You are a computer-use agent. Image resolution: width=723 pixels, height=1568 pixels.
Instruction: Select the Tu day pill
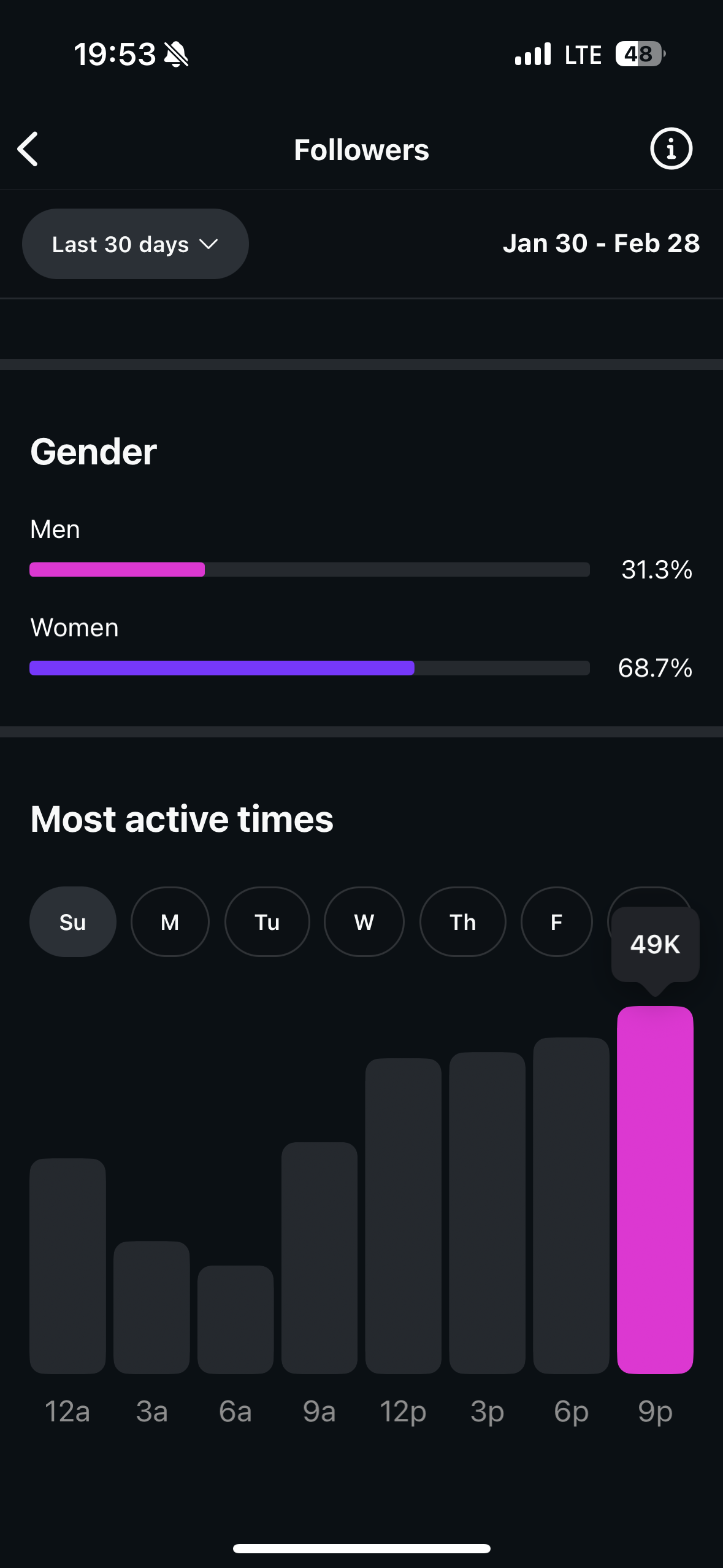267,922
